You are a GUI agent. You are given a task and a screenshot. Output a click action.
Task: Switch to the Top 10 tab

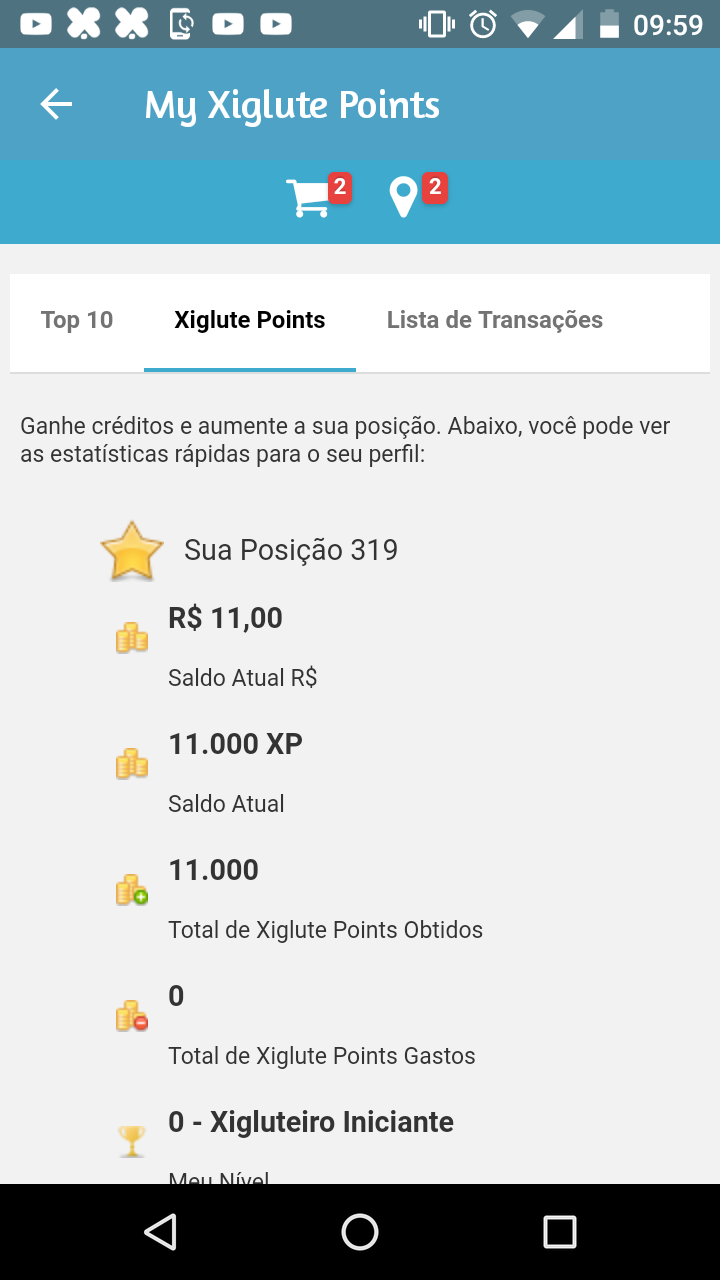pyautogui.click(x=77, y=320)
